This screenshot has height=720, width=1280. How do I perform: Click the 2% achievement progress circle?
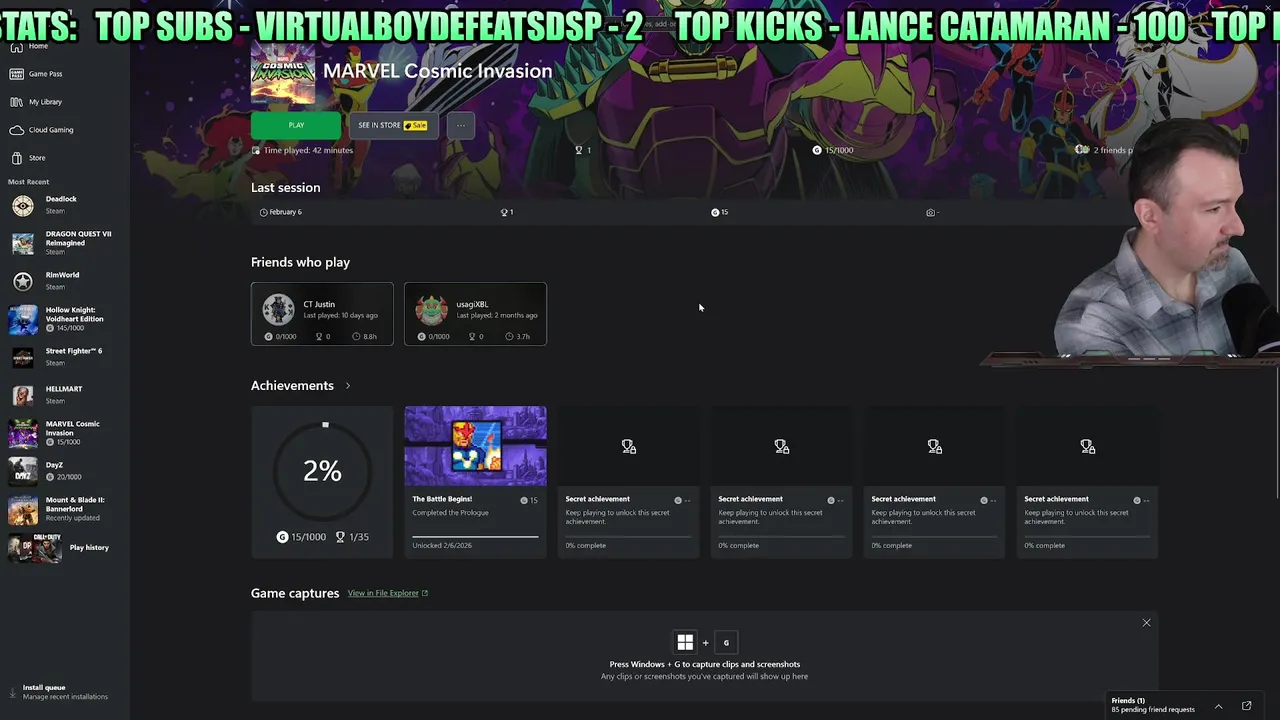[x=322, y=470]
